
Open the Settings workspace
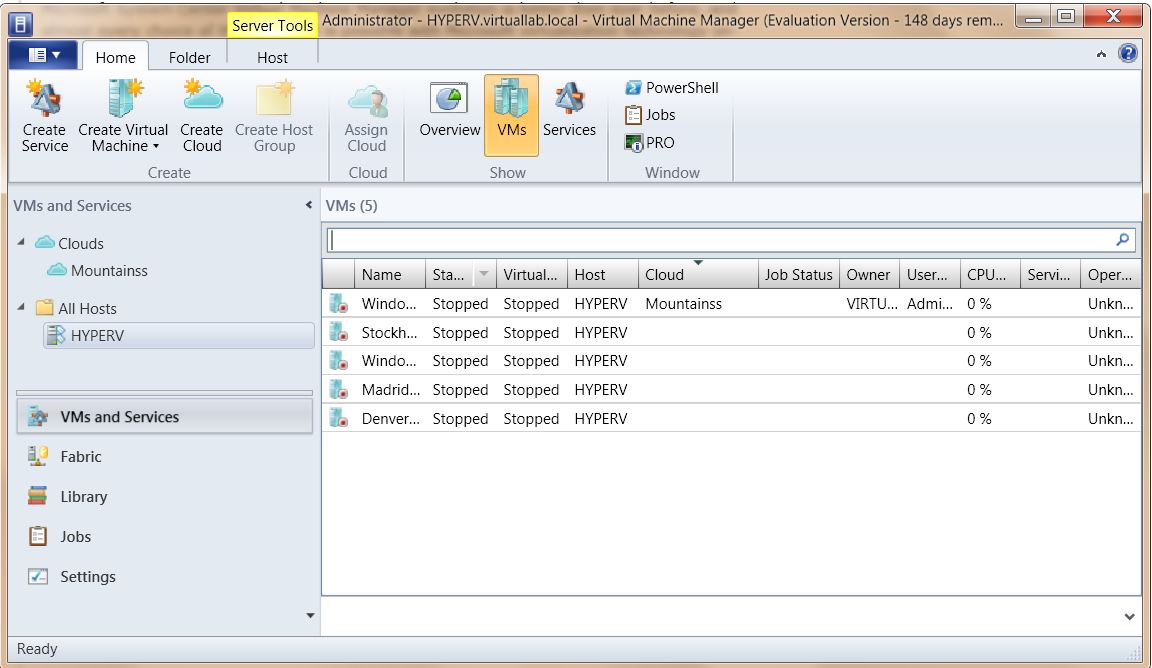tap(165, 577)
